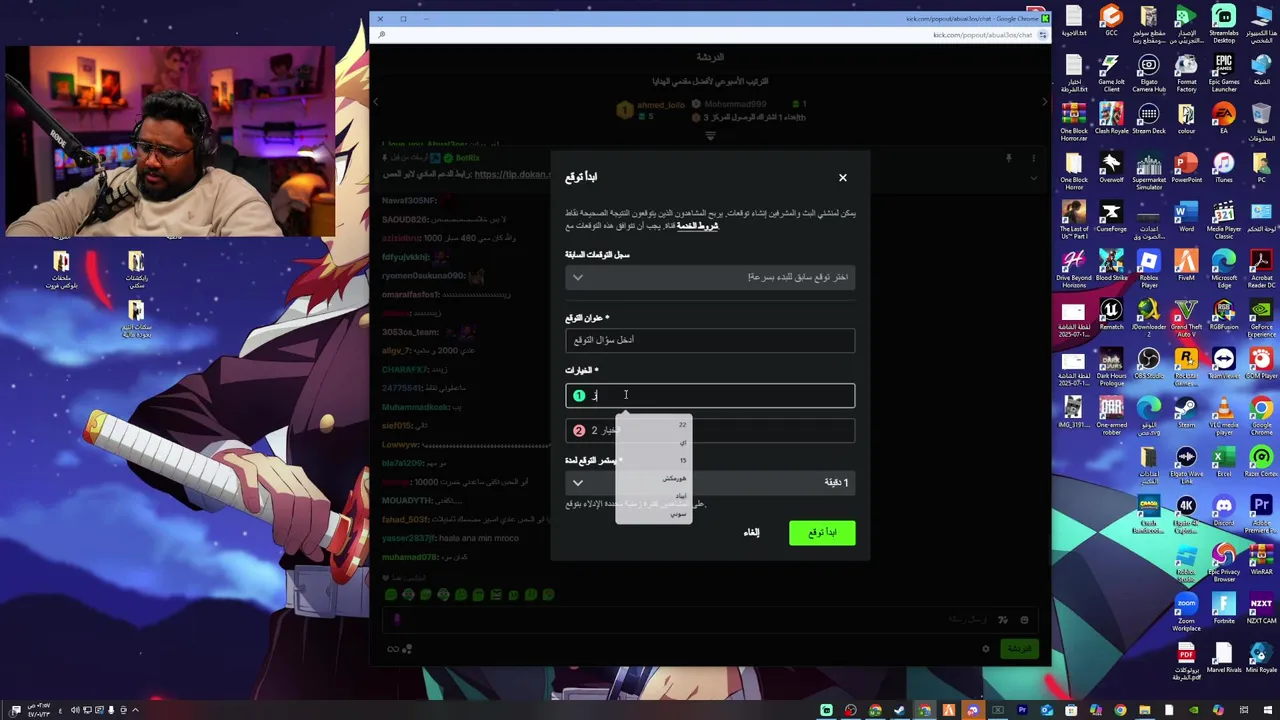The width and height of the screenshot is (1280, 720).
Task: Open Excel desktop shortcut
Action: [1224, 461]
